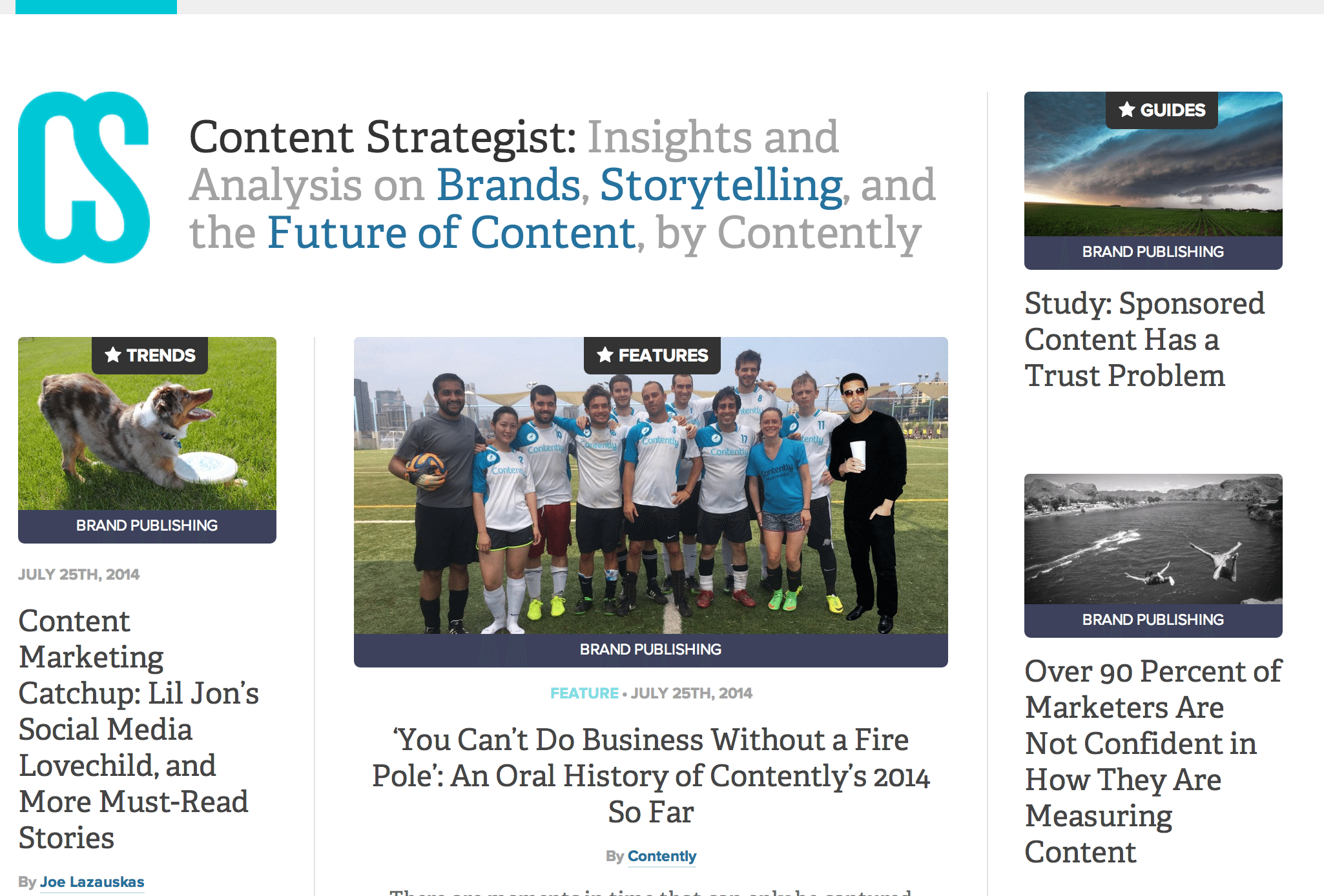Select the star icon on the GUIDES badge

1128,110
